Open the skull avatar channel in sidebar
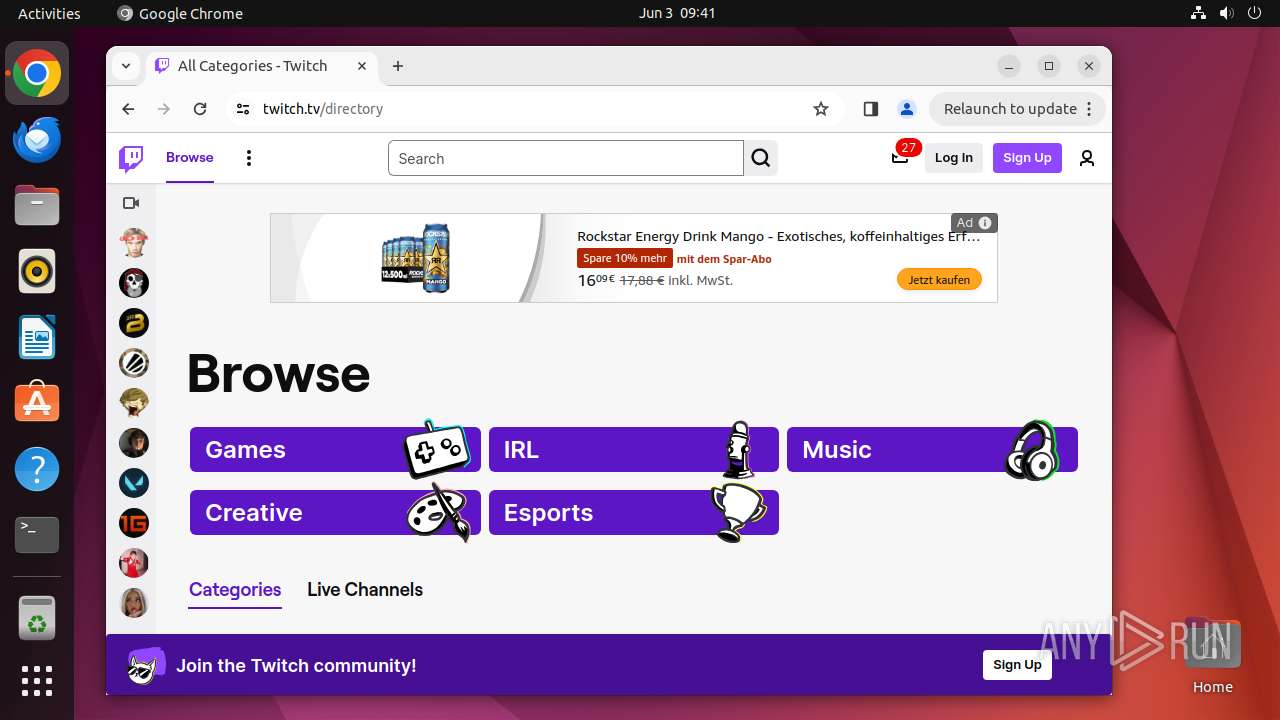The image size is (1280, 720). coord(134,283)
